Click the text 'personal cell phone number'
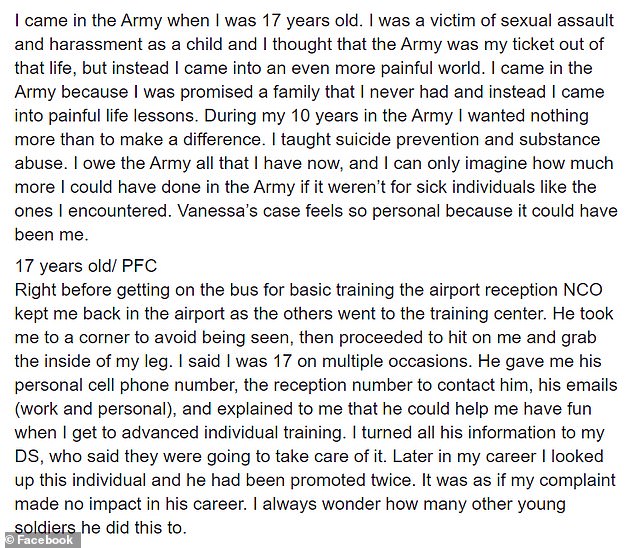This screenshot has width=634, height=548. click(x=125, y=385)
